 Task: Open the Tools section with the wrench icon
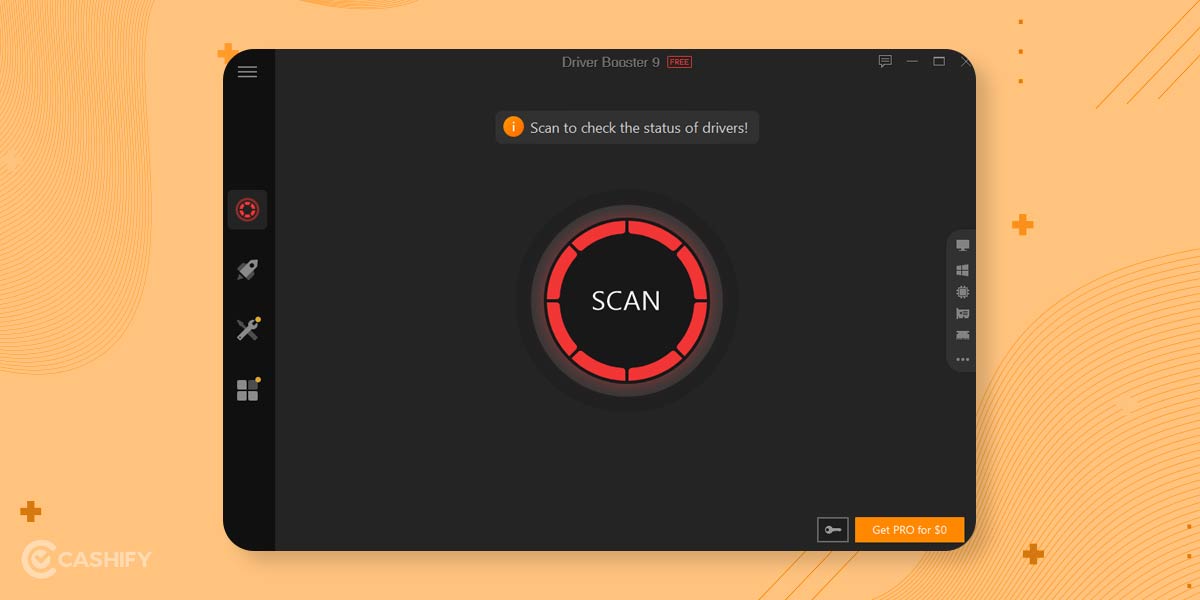(x=247, y=330)
